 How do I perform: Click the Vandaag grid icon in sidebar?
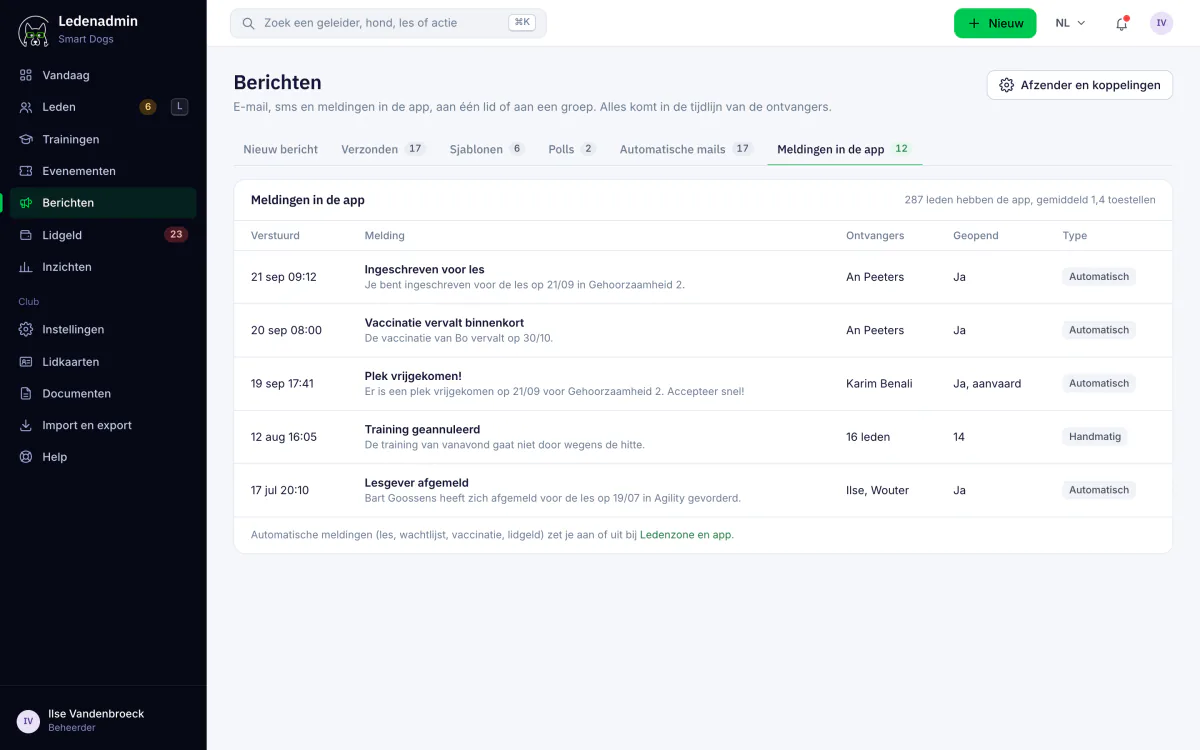[x=26, y=75]
